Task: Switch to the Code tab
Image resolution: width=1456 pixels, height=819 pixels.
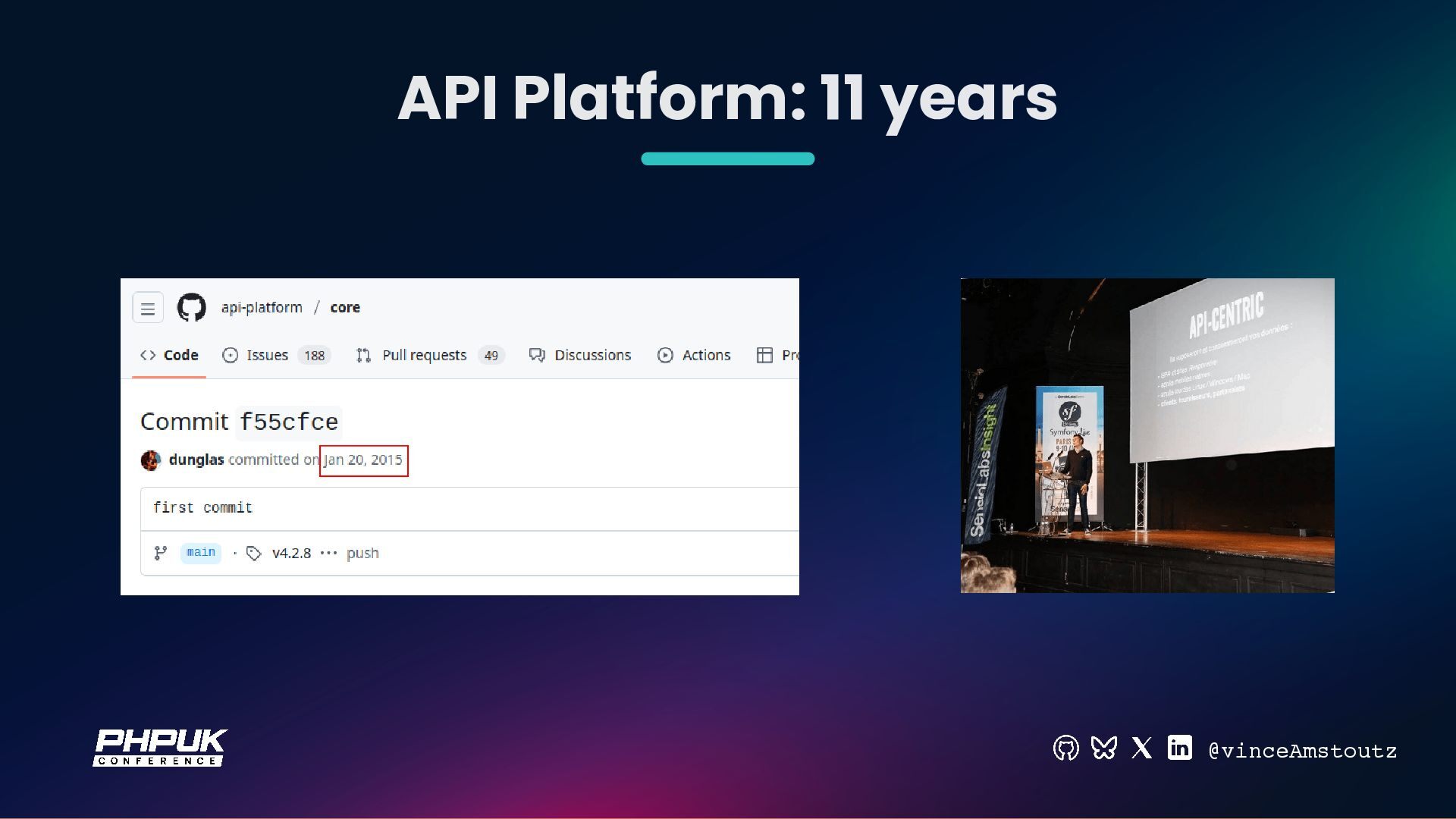Action: point(170,356)
